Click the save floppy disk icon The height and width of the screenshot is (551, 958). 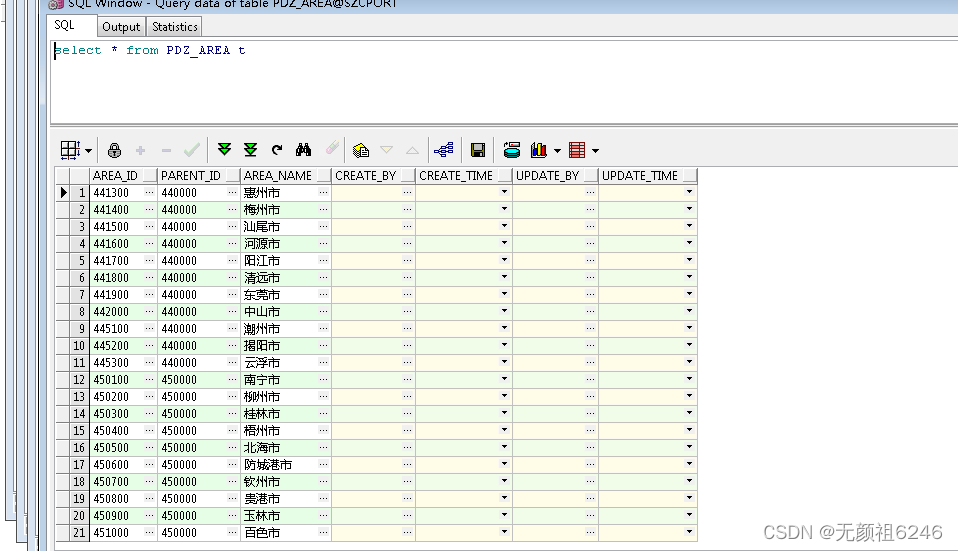coord(478,150)
